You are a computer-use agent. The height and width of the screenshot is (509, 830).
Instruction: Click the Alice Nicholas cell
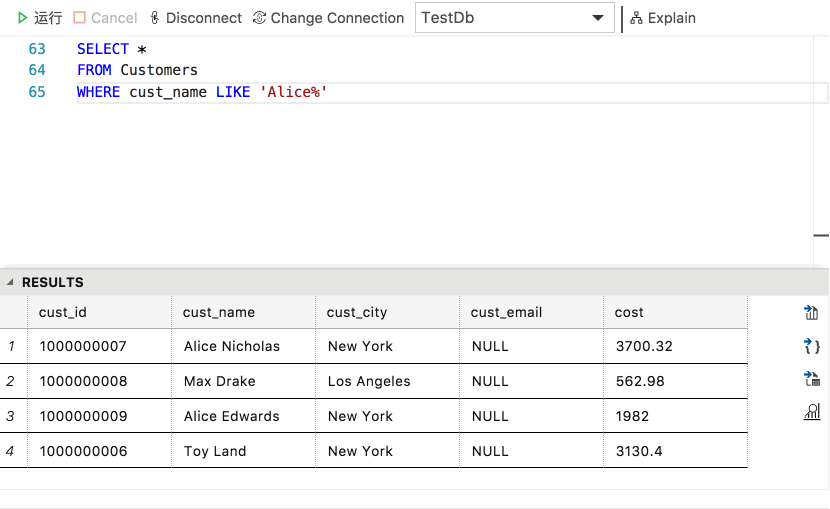click(243, 346)
